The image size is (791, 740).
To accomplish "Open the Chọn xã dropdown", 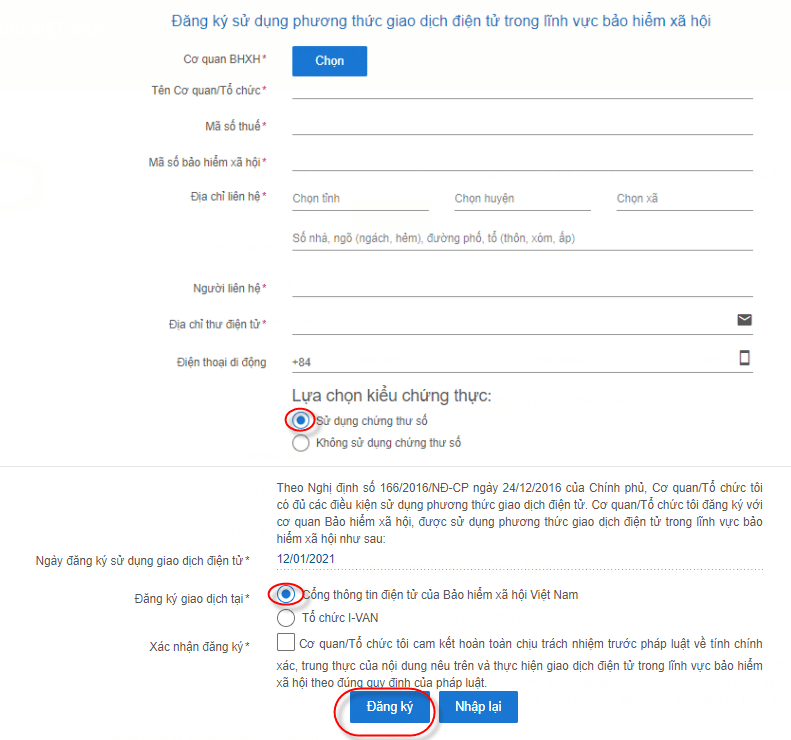I will (x=685, y=199).
